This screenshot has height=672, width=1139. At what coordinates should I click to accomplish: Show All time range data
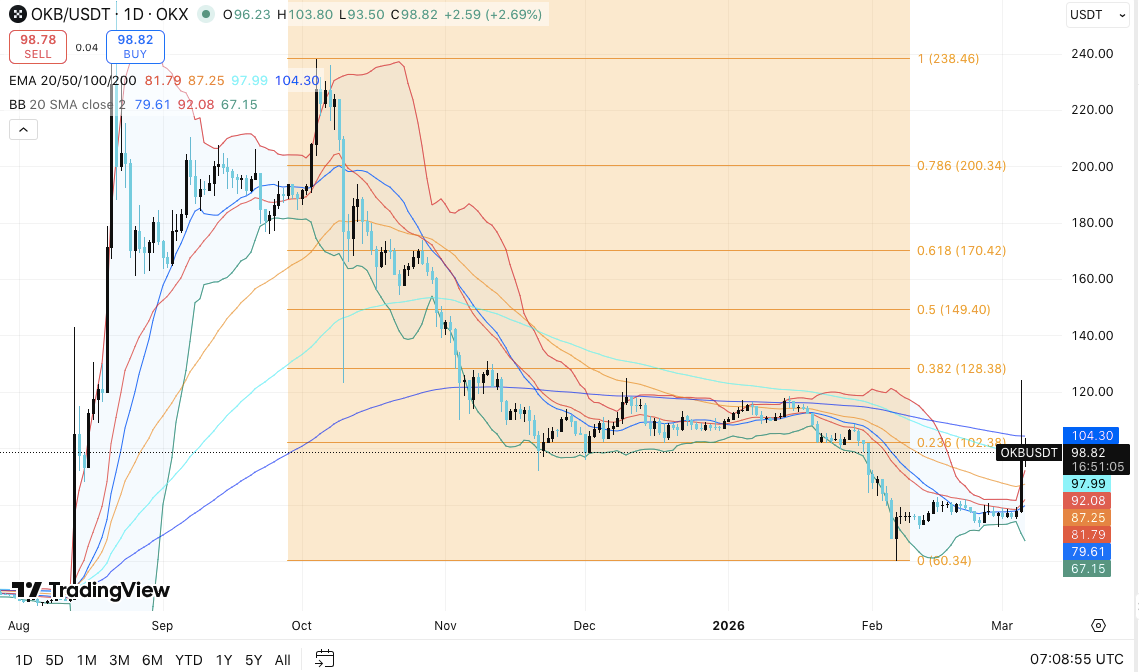tap(283, 660)
